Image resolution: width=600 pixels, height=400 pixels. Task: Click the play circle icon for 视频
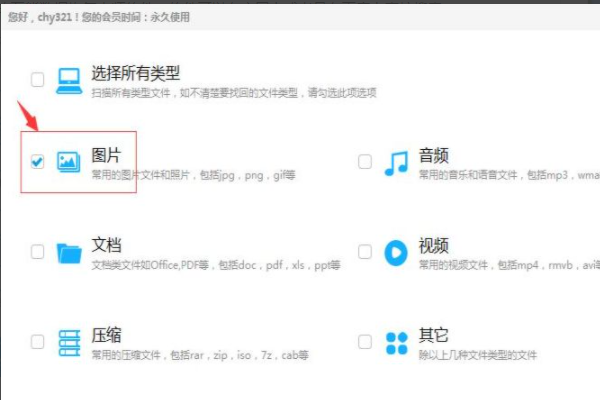pyautogui.click(x=396, y=253)
